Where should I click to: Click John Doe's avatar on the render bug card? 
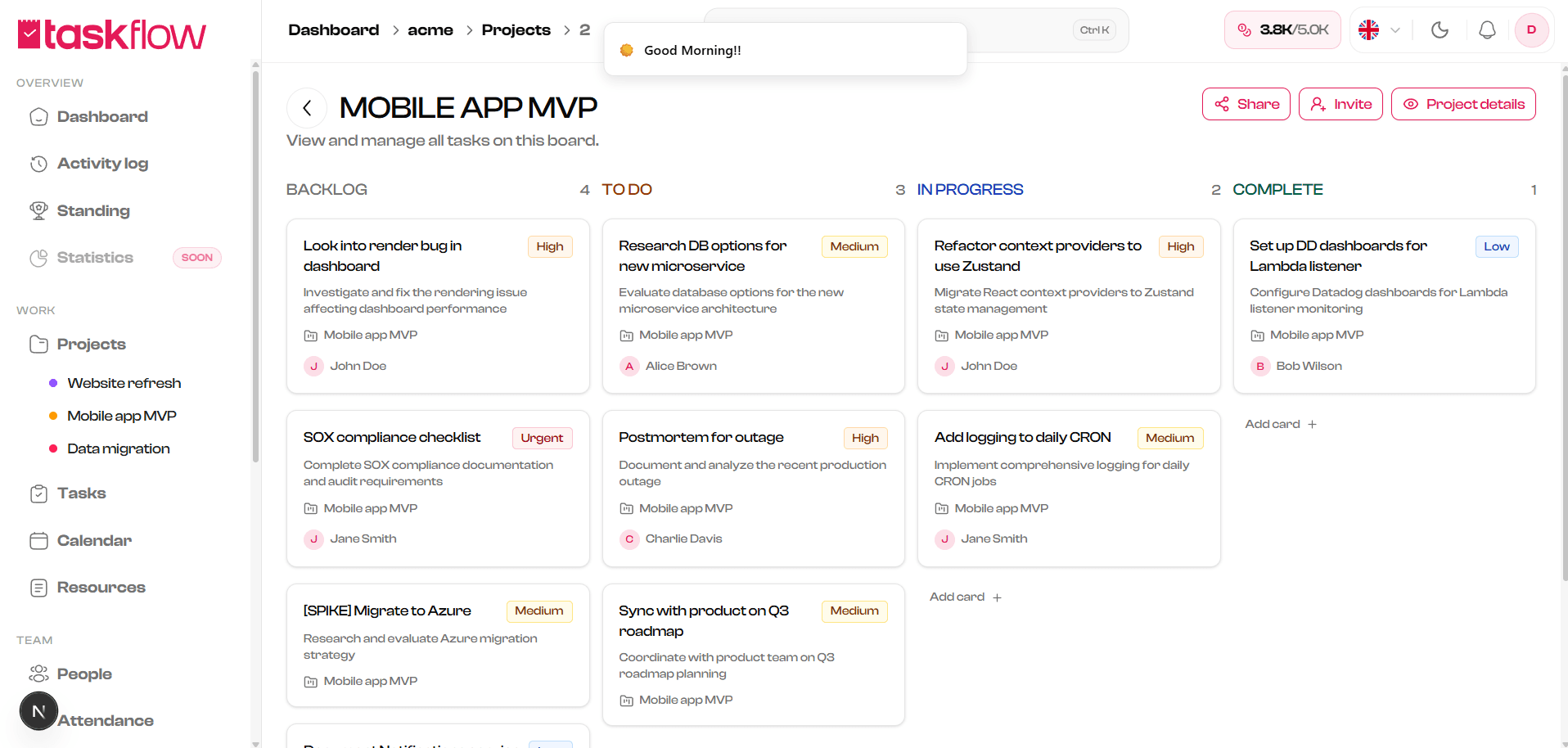[313, 366]
